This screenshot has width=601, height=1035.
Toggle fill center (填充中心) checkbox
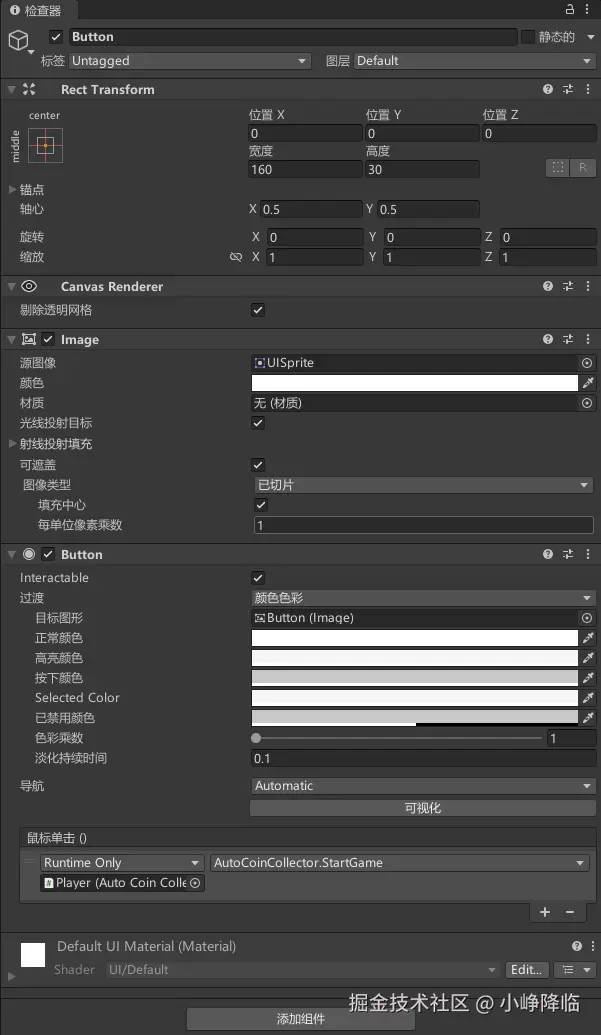[261, 505]
